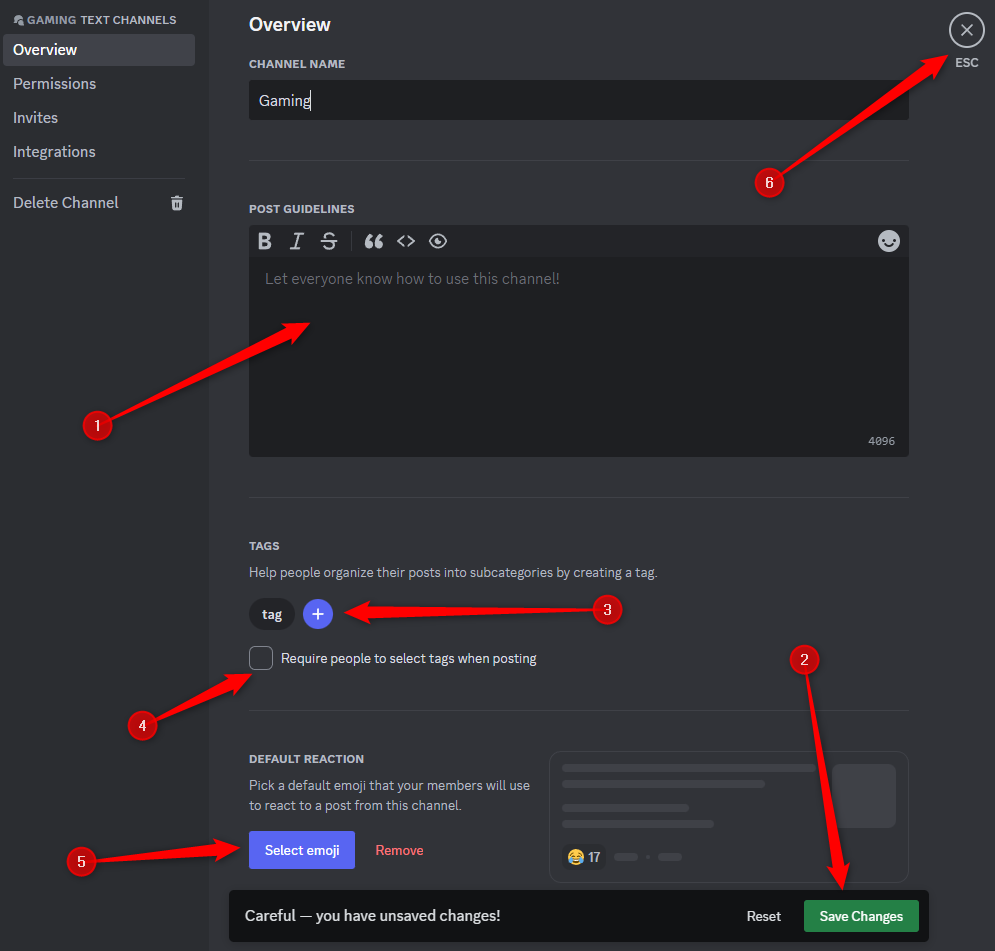Reset unsaved channel changes

(763, 915)
